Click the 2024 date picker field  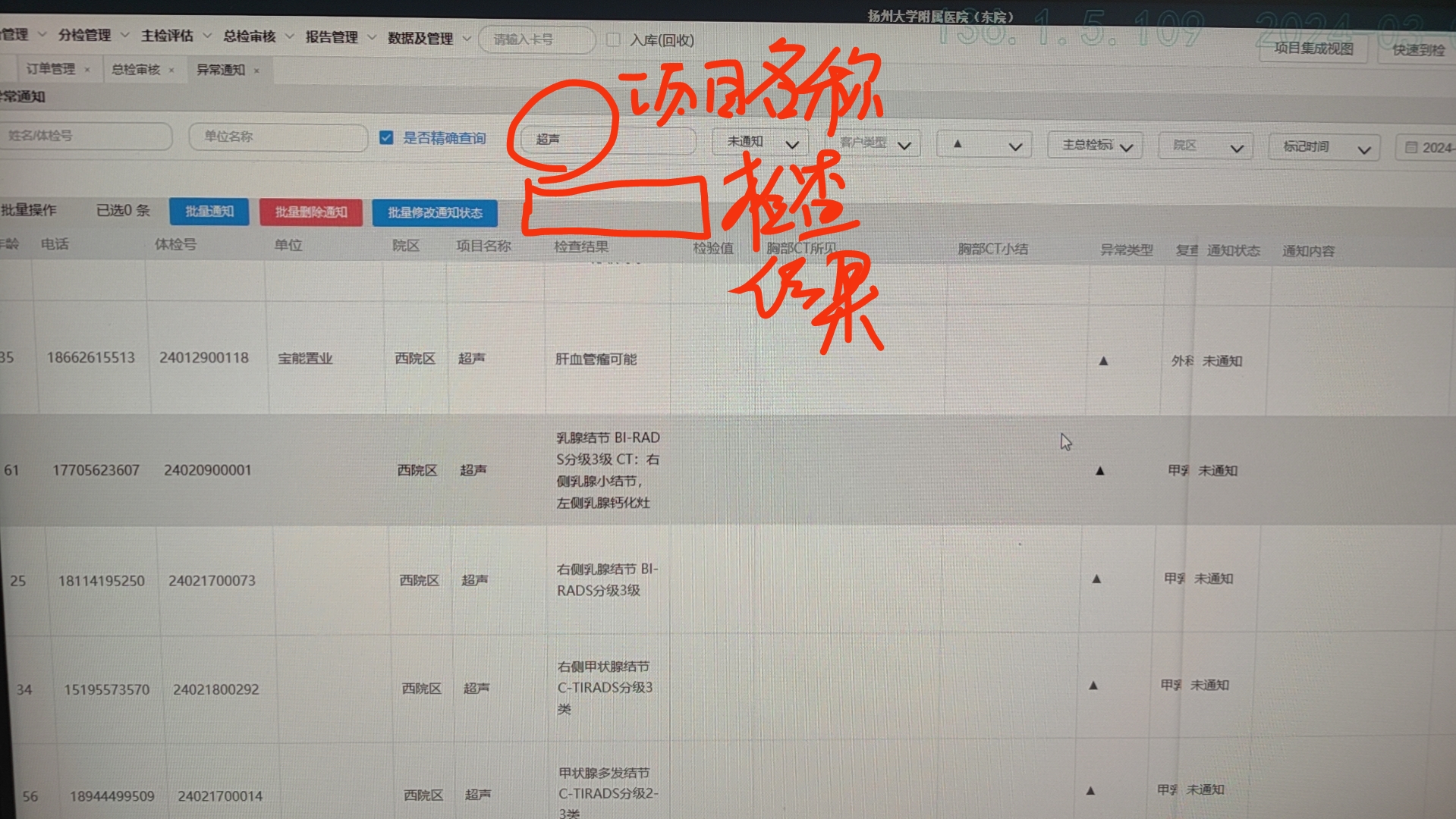pyautogui.click(x=1426, y=148)
